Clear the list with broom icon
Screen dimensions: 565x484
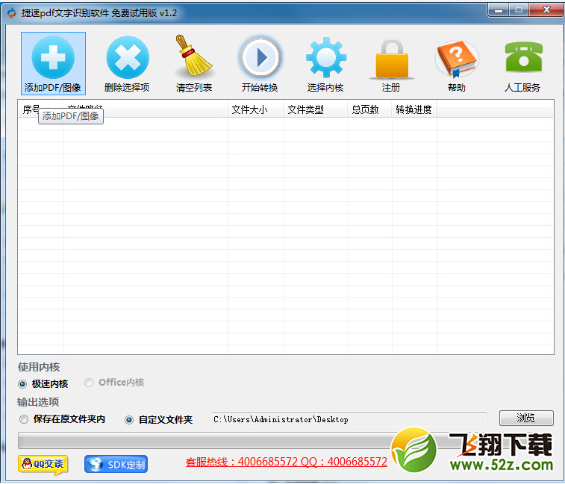194,56
